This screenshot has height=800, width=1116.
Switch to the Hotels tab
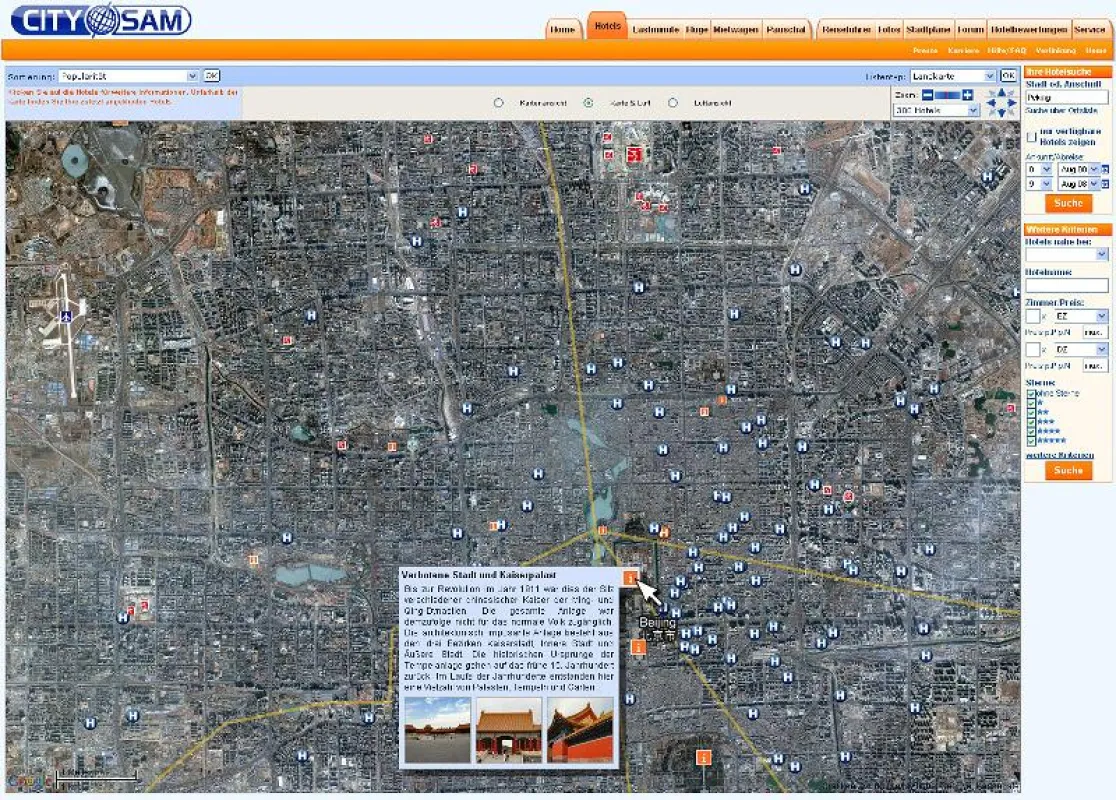click(x=607, y=26)
